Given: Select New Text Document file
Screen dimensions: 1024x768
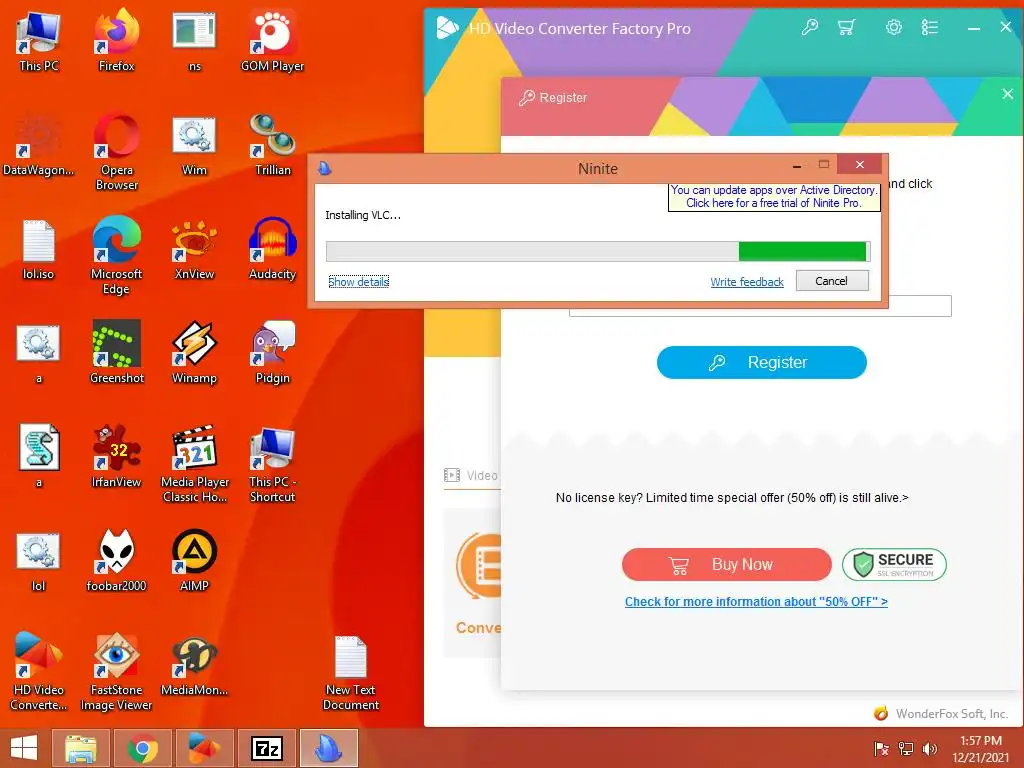Looking at the screenshot, I should coord(351,673).
